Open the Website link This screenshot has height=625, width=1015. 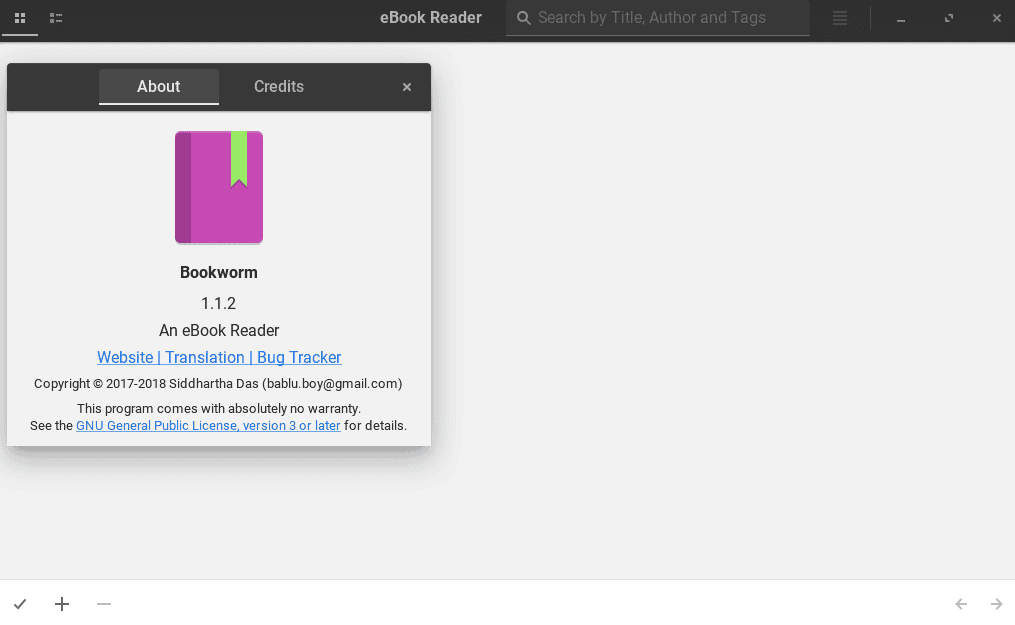pos(125,357)
